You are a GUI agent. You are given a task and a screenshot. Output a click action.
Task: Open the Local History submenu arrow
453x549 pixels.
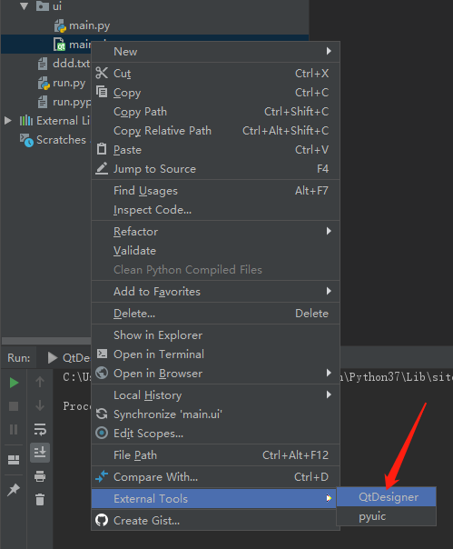[x=329, y=395]
